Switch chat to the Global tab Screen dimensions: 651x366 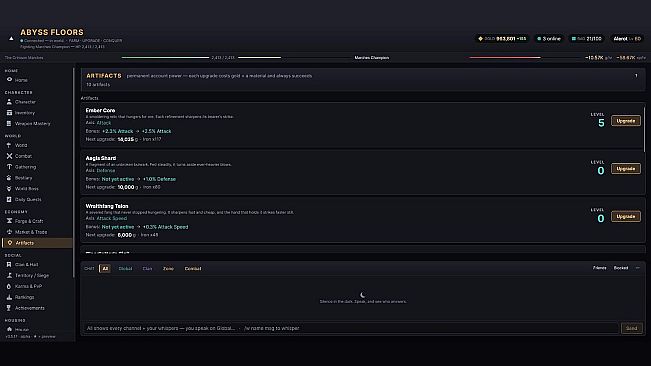pos(125,268)
